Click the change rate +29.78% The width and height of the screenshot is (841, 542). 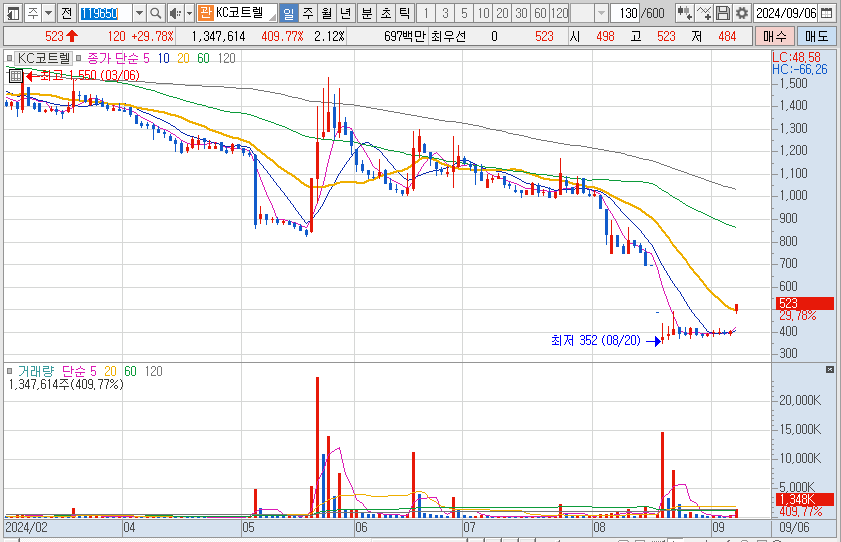152,36
